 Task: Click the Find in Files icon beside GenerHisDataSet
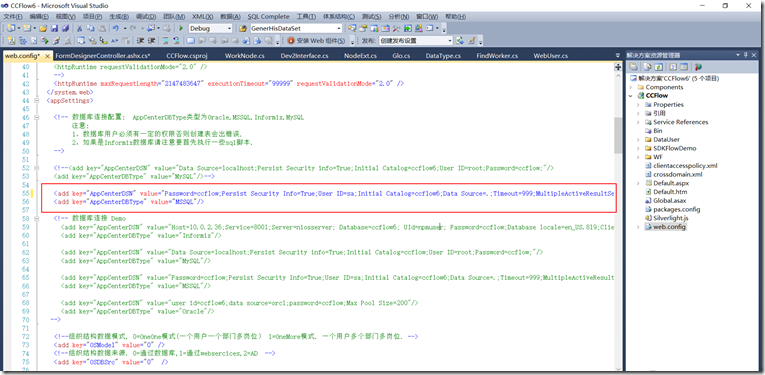[x=242, y=28]
